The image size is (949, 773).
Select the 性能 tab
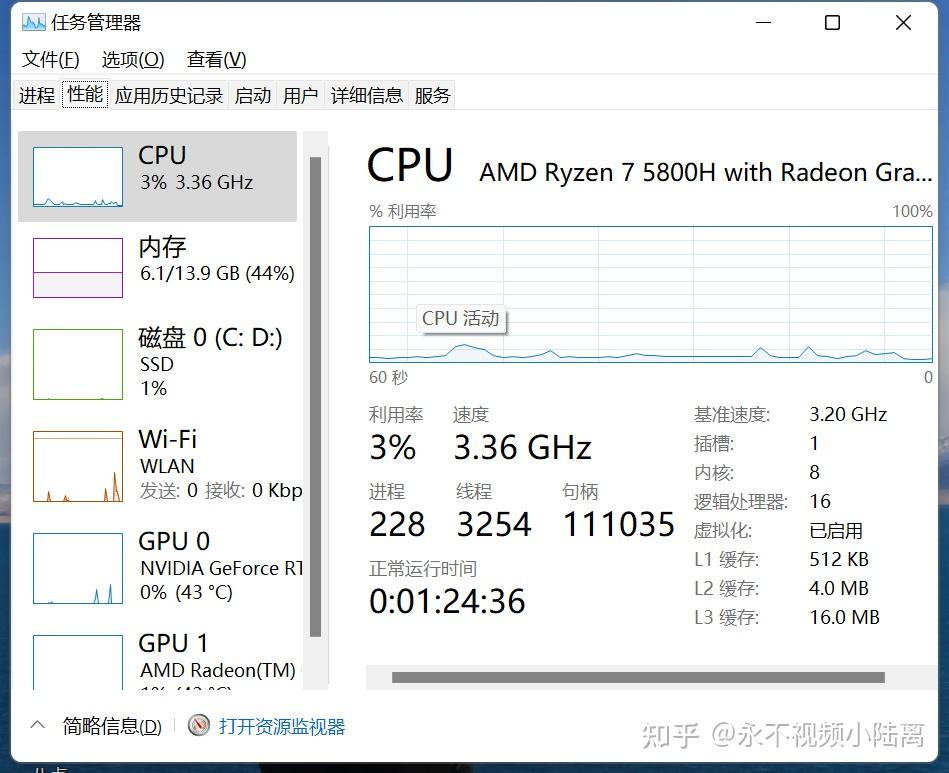[85, 94]
